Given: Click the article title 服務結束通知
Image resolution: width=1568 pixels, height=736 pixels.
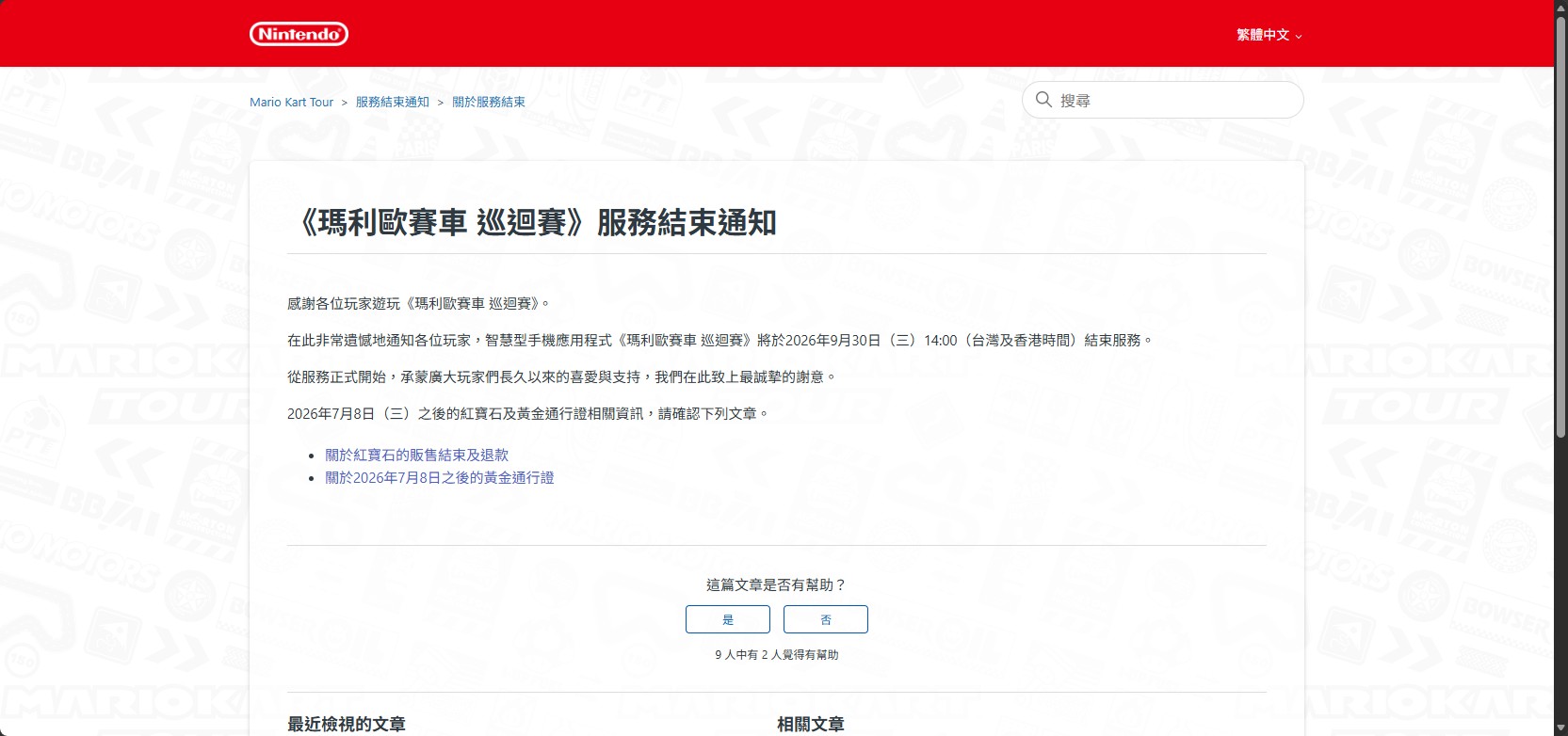Looking at the screenshot, I should (532, 222).
